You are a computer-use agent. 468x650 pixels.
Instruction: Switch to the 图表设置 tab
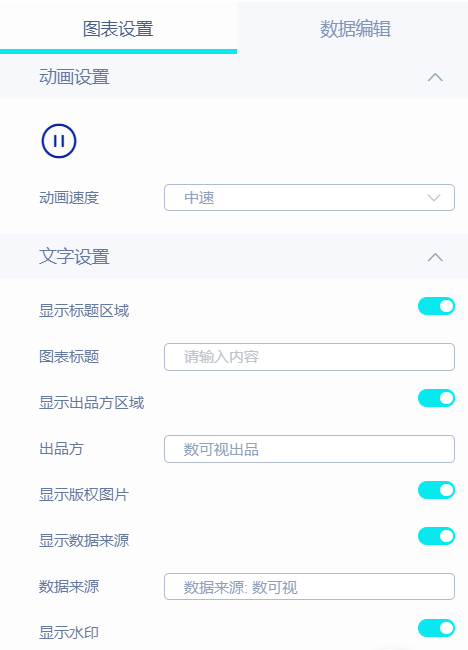118,28
